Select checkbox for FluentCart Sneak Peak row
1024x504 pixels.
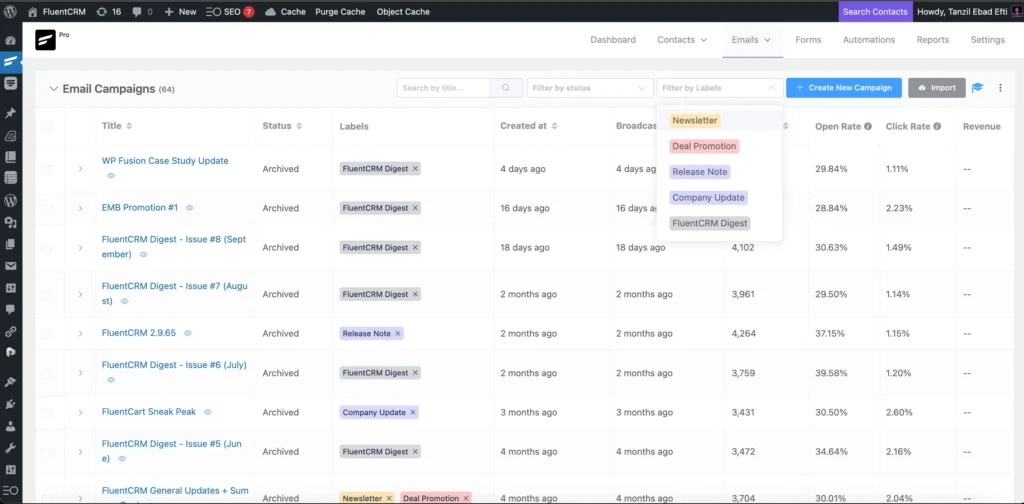[47, 412]
